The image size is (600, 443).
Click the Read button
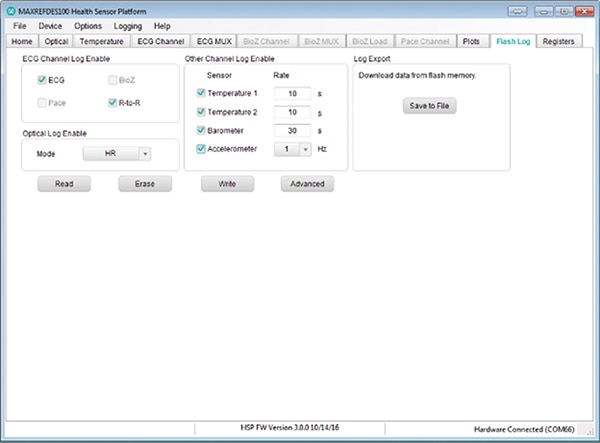[64, 185]
